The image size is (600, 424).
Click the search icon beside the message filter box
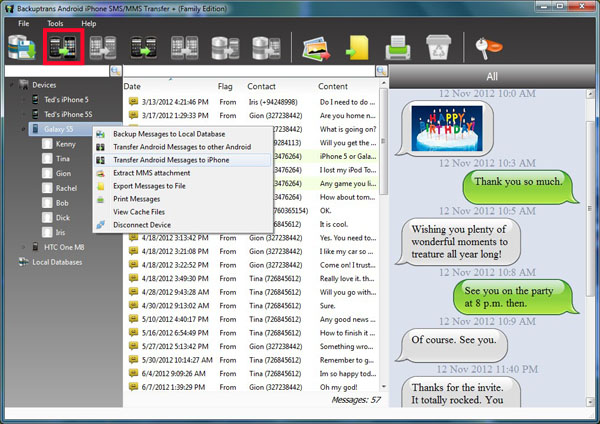click(382, 71)
